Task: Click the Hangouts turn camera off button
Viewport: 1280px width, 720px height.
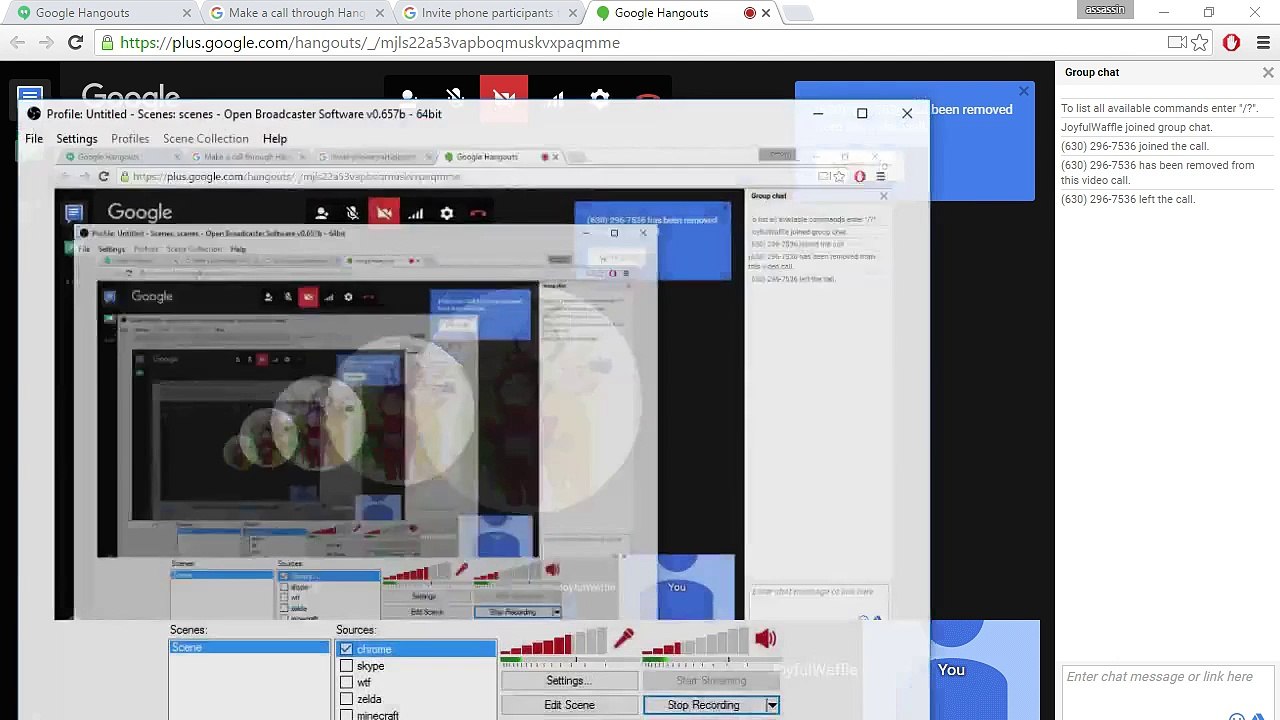Action: (x=503, y=97)
